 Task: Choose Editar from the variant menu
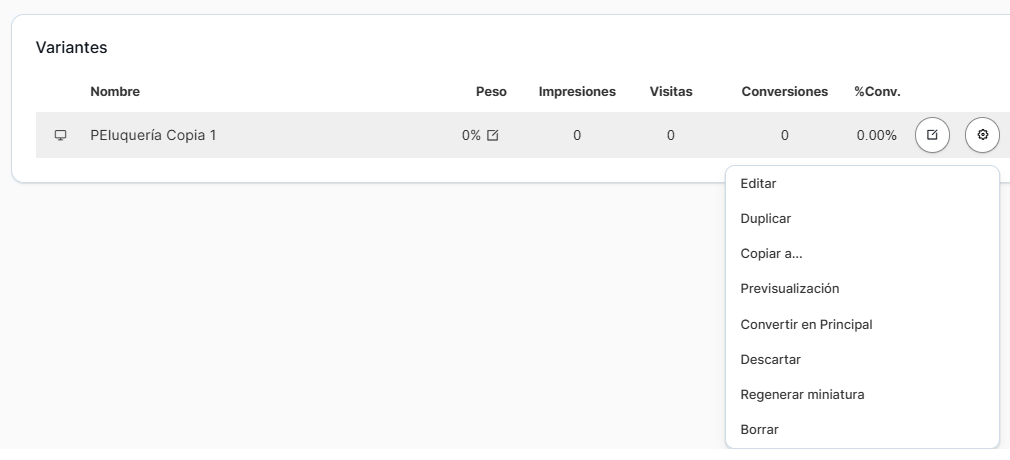(758, 183)
